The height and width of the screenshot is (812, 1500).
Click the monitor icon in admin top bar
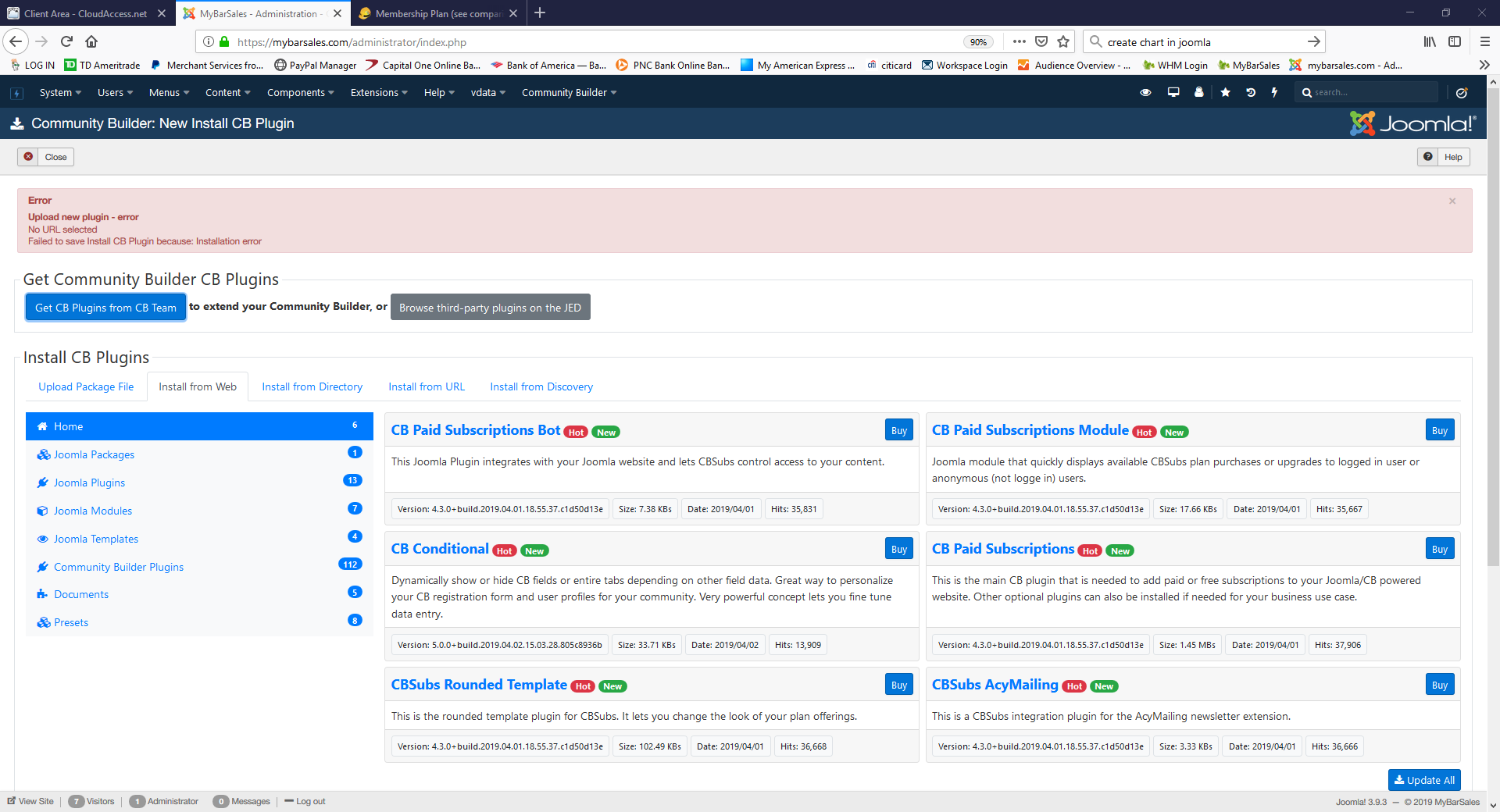1173,92
